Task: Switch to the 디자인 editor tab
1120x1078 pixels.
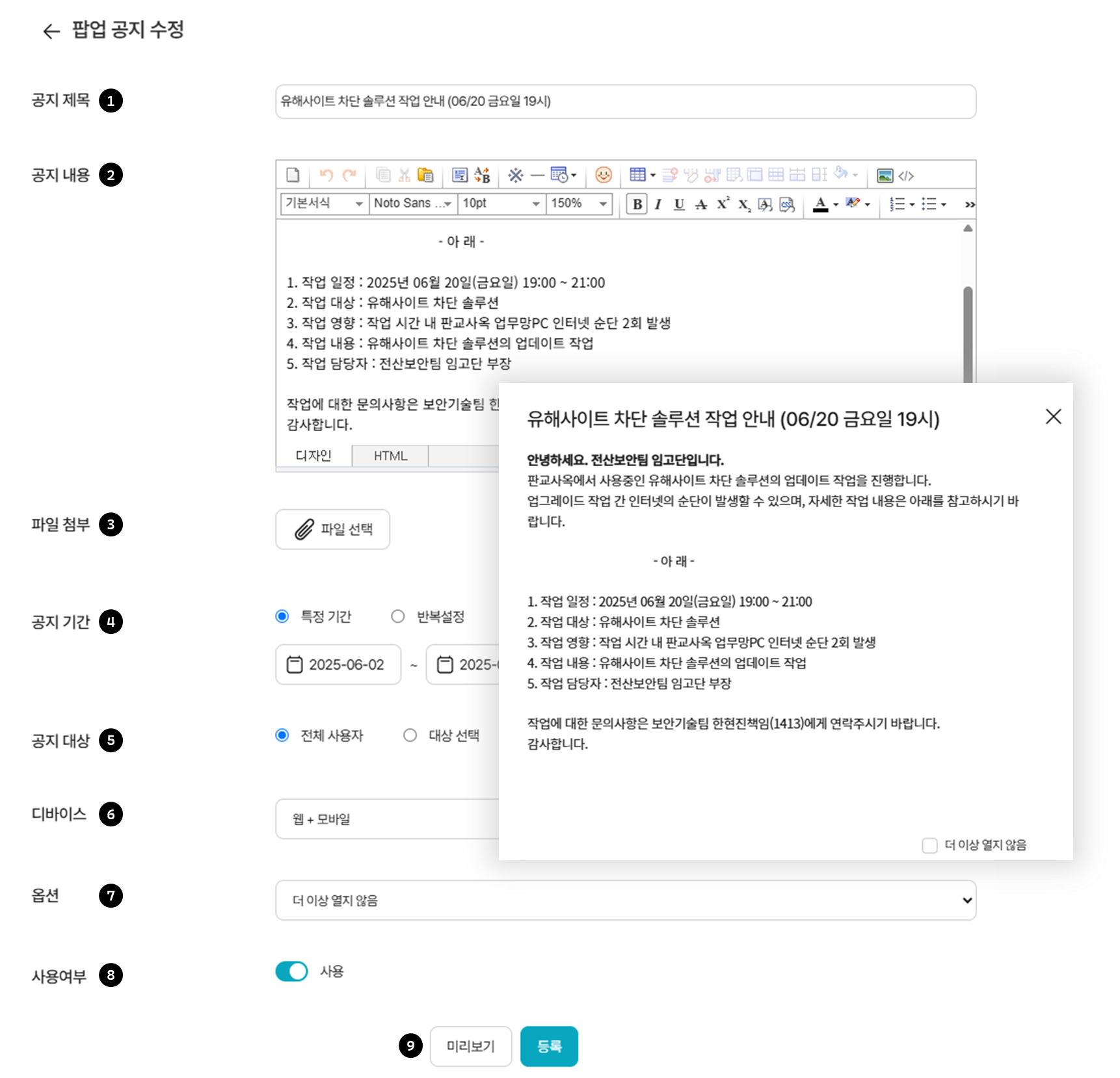Action: [313, 456]
